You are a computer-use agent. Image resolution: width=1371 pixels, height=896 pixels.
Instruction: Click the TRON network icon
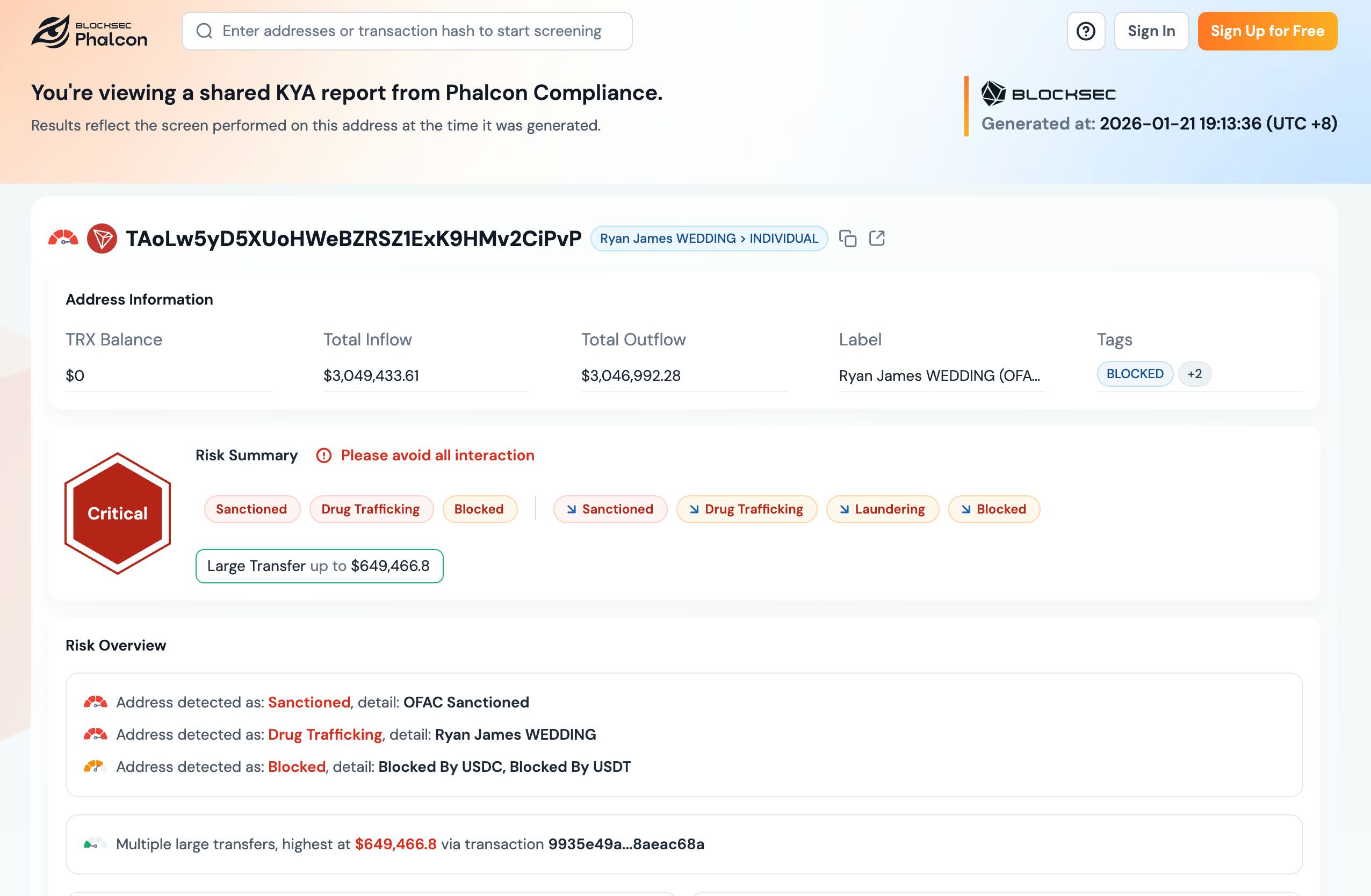[x=102, y=239]
